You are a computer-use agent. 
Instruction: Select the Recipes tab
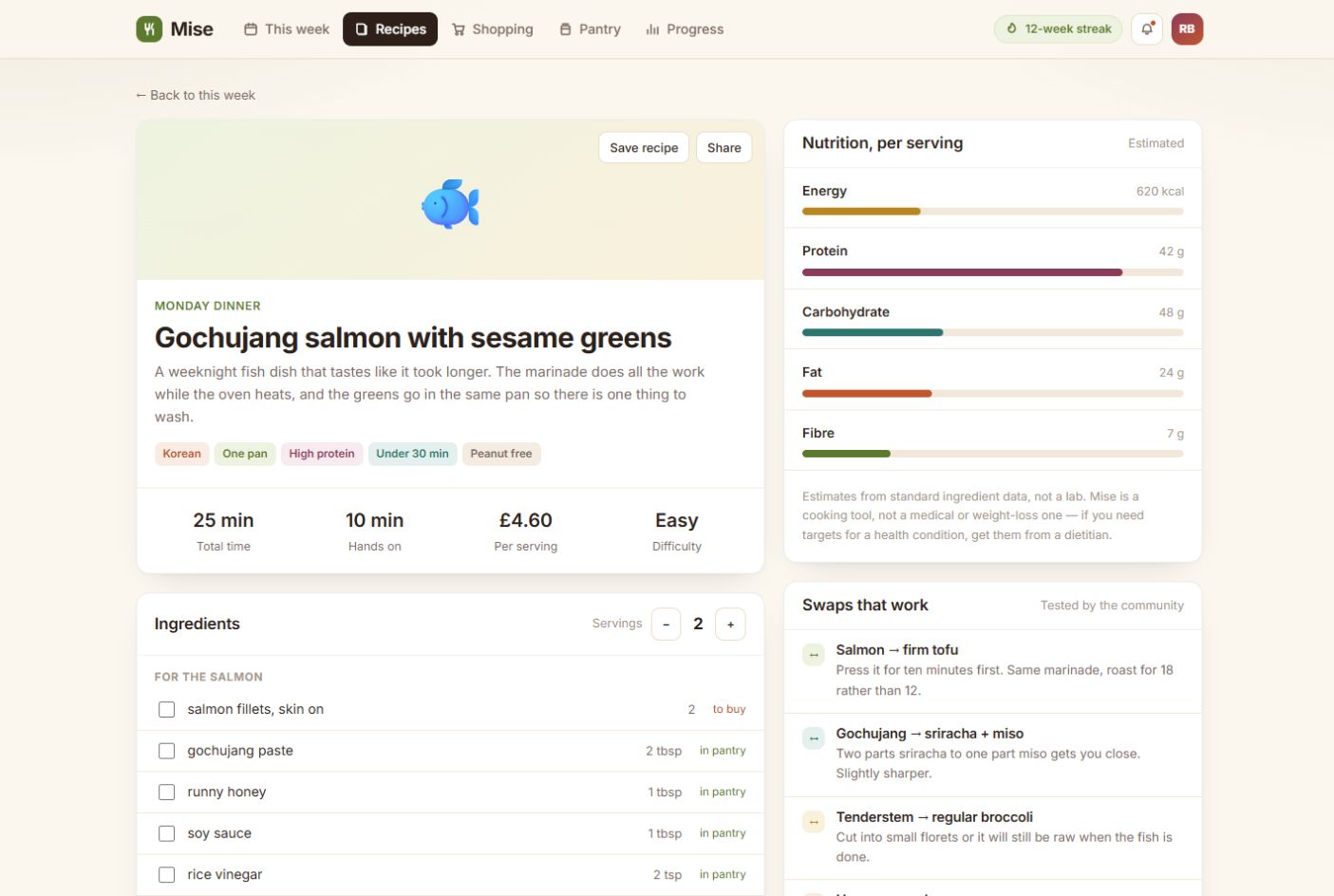coord(390,29)
